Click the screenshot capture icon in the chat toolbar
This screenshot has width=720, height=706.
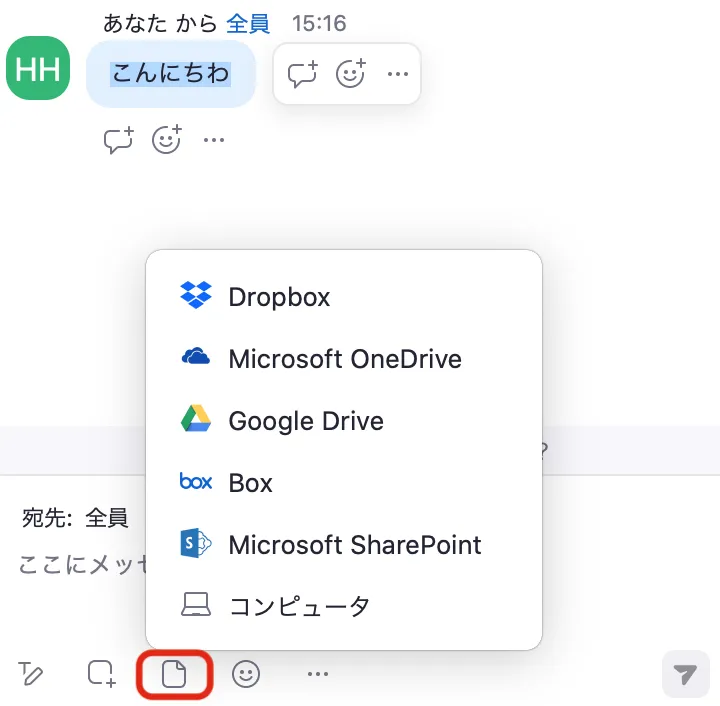click(x=101, y=674)
